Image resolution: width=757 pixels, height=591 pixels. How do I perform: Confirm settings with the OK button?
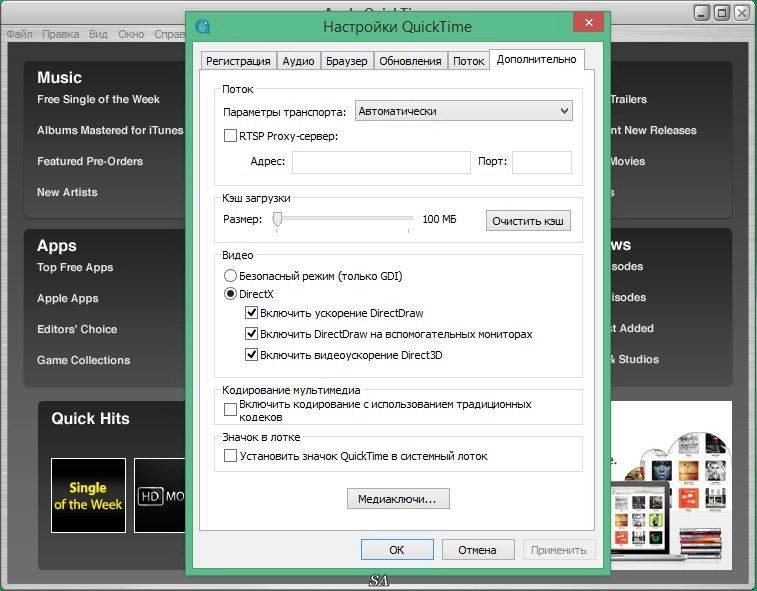[397, 549]
